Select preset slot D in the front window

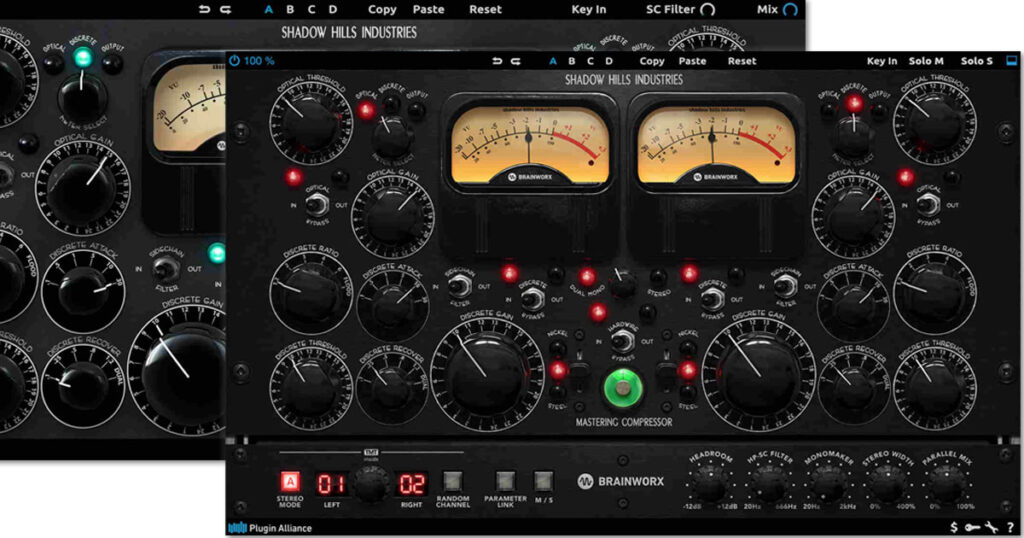point(609,61)
